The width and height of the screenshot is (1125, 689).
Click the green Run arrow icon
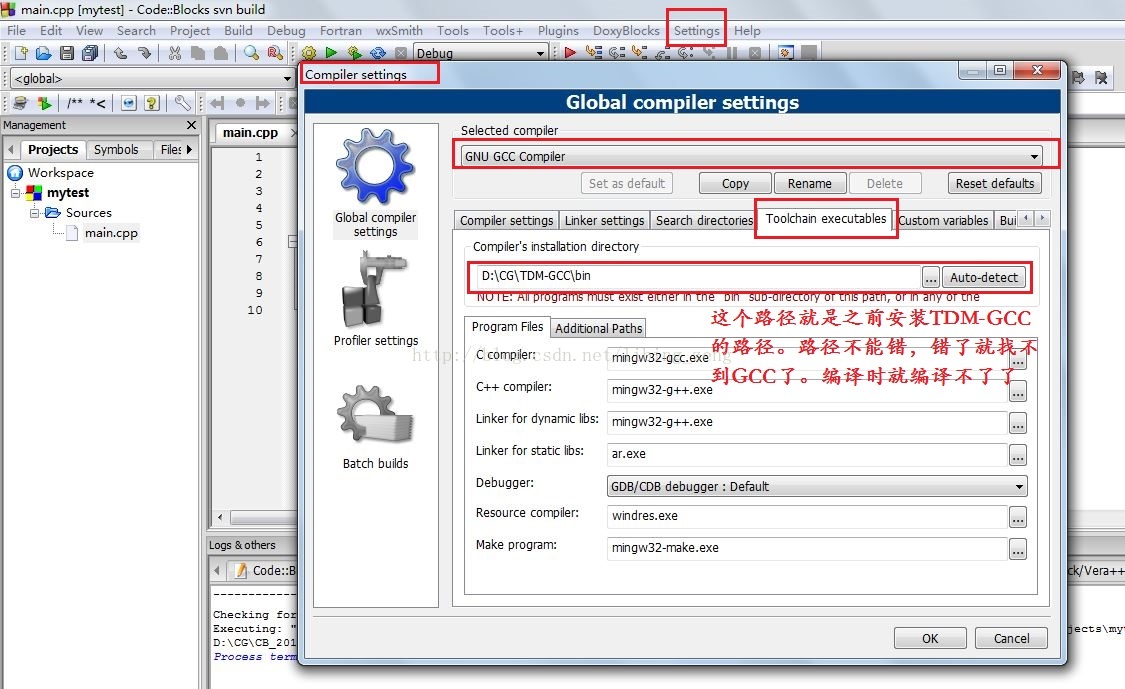(x=331, y=52)
